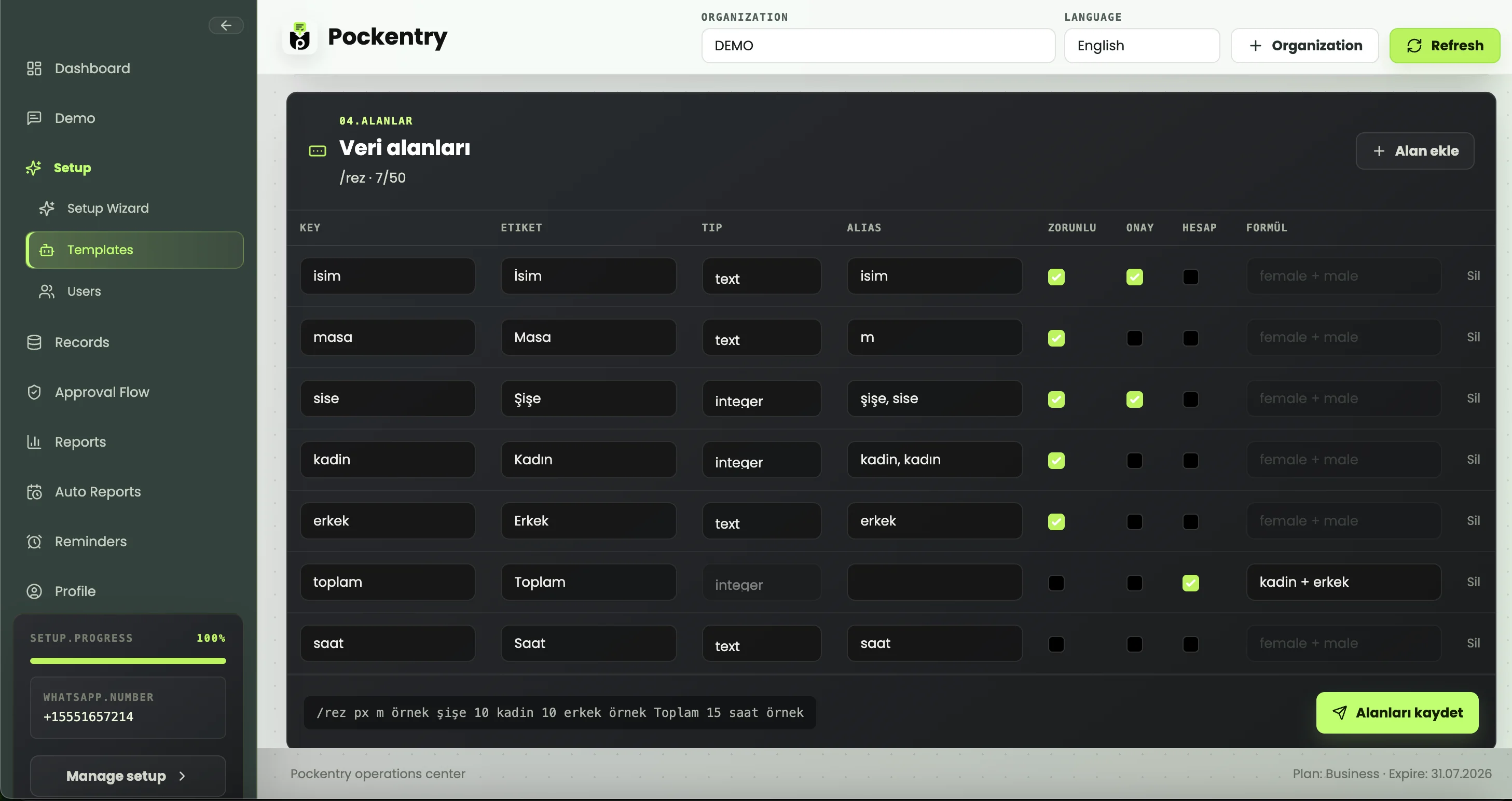Click the plus icon in Alan ekle
Screen dimensions: 1512x801
click(x=1379, y=151)
